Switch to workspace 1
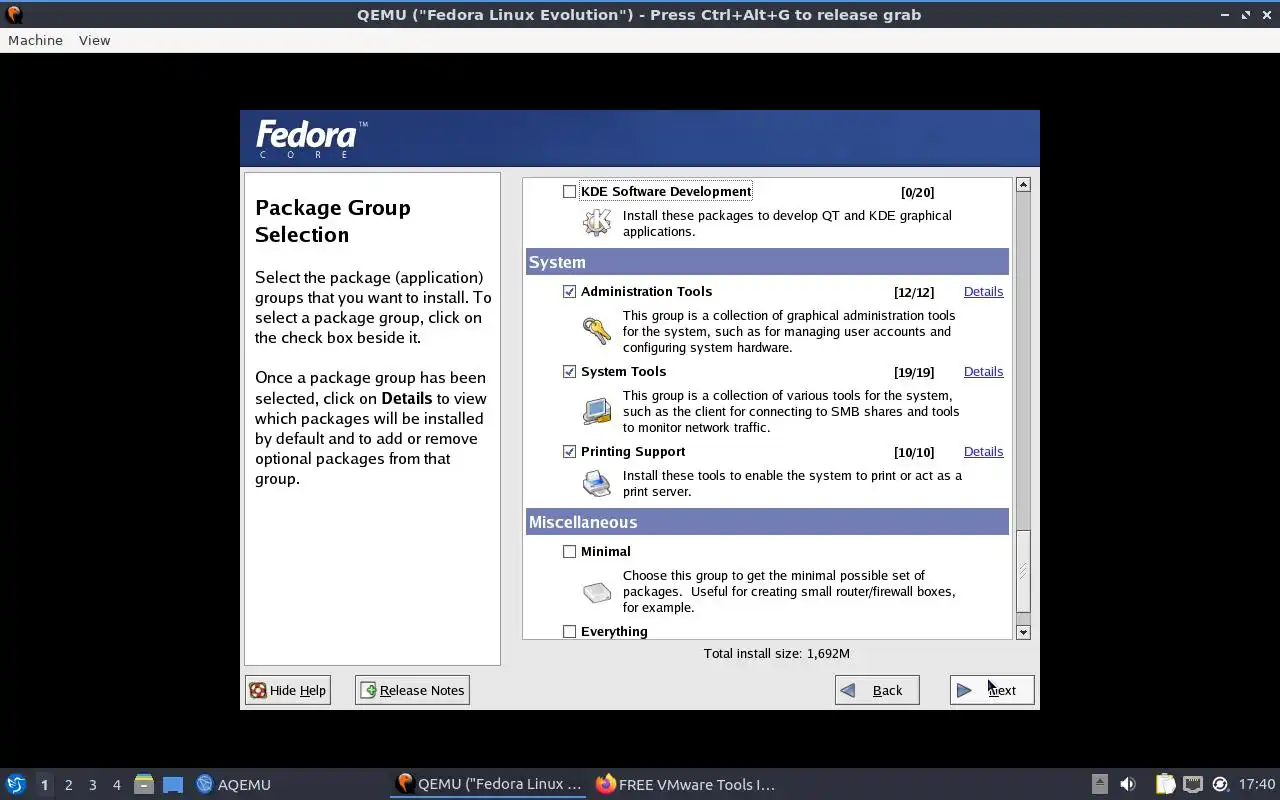The image size is (1280, 800). (44, 784)
